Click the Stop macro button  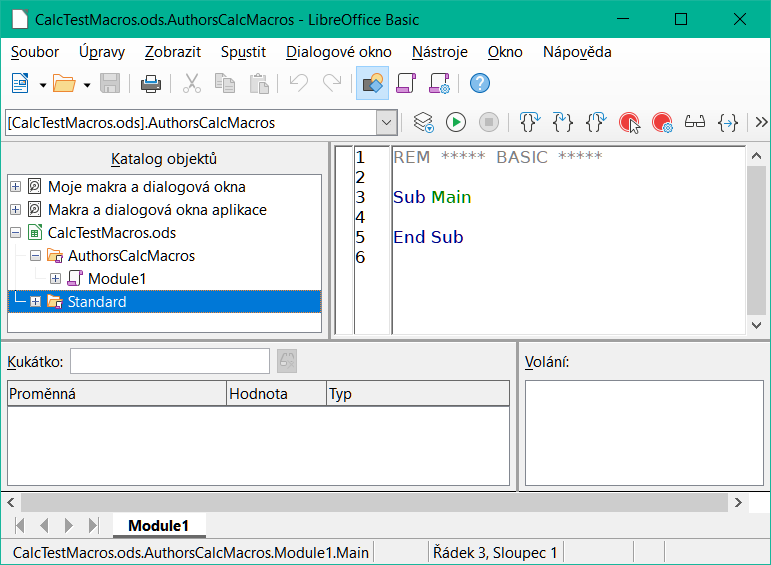pyautogui.click(x=489, y=122)
